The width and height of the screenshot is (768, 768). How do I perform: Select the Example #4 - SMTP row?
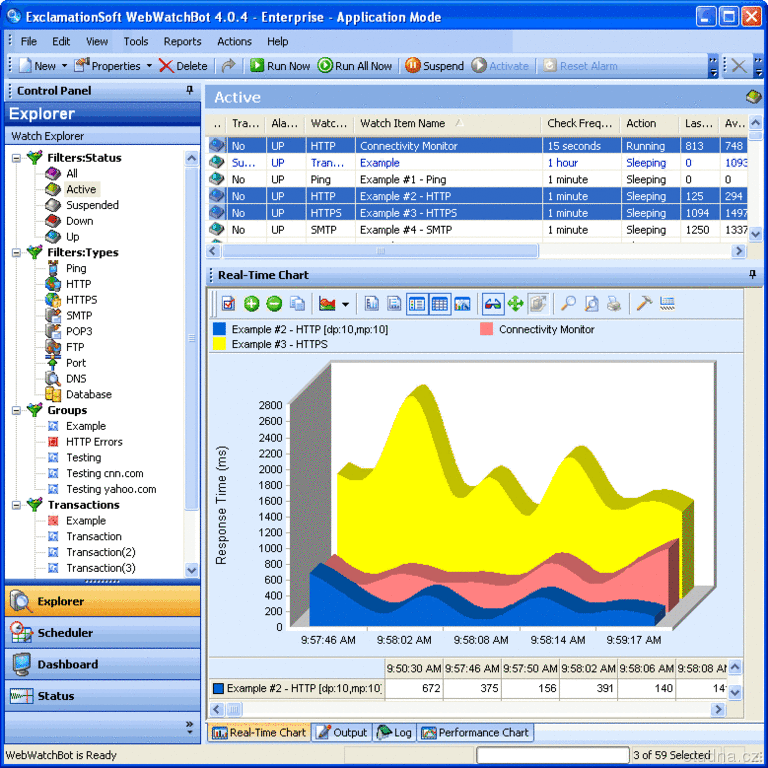(x=476, y=230)
